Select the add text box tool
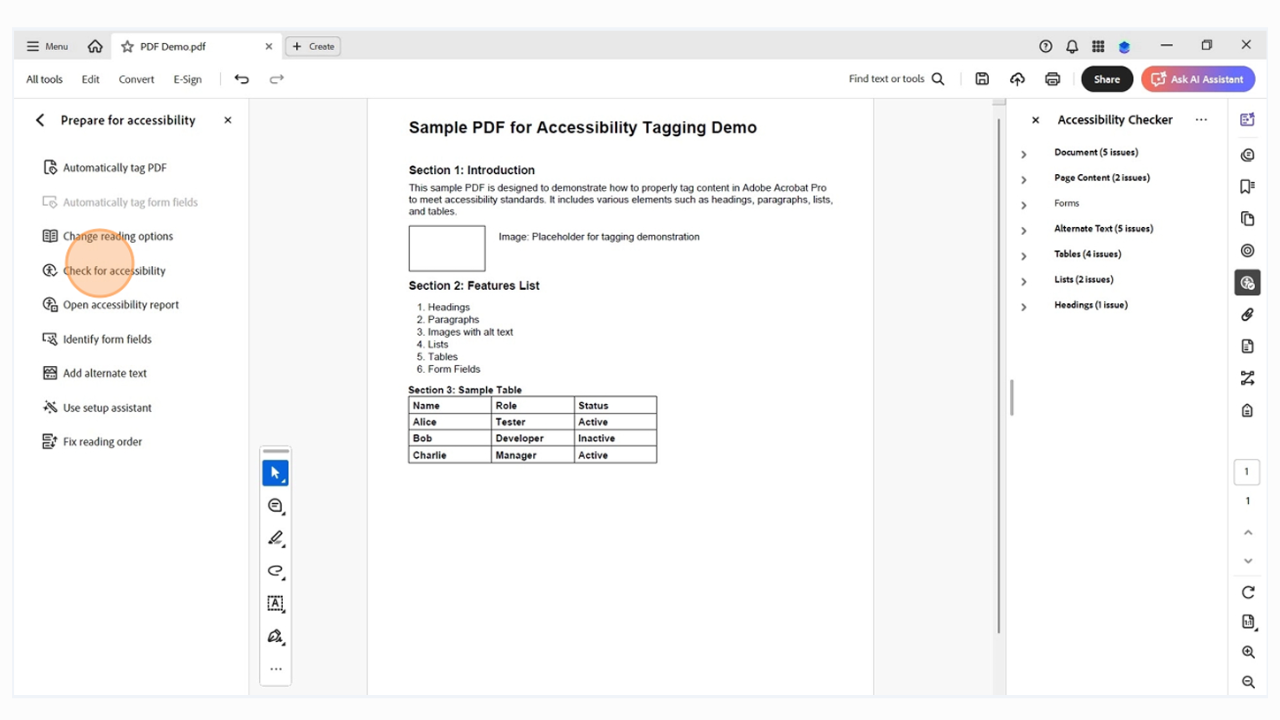This screenshot has width=1280, height=720. click(276, 603)
